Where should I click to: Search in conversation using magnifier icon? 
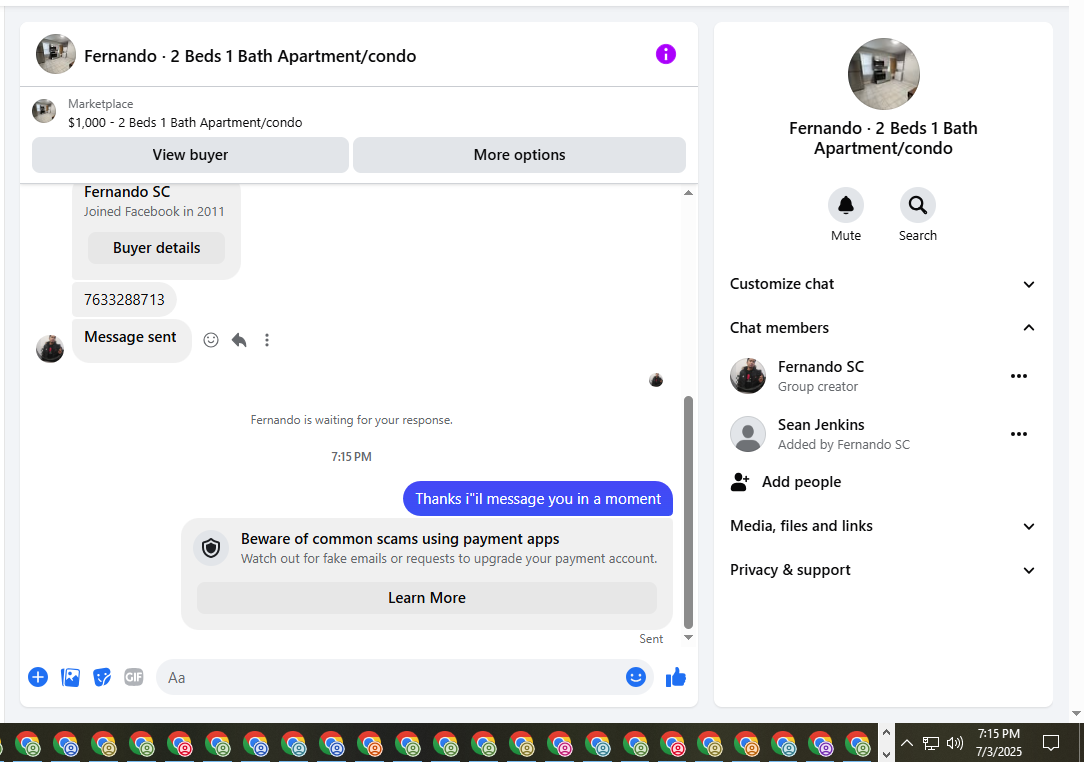pyautogui.click(x=917, y=205)
